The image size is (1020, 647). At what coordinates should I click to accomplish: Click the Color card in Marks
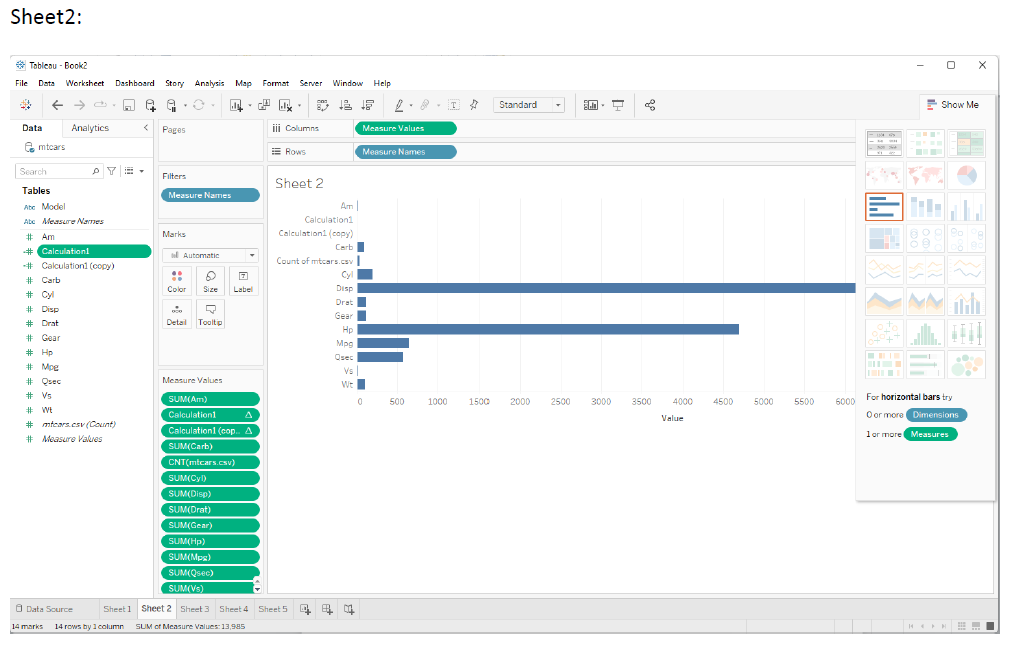[176, 281]
